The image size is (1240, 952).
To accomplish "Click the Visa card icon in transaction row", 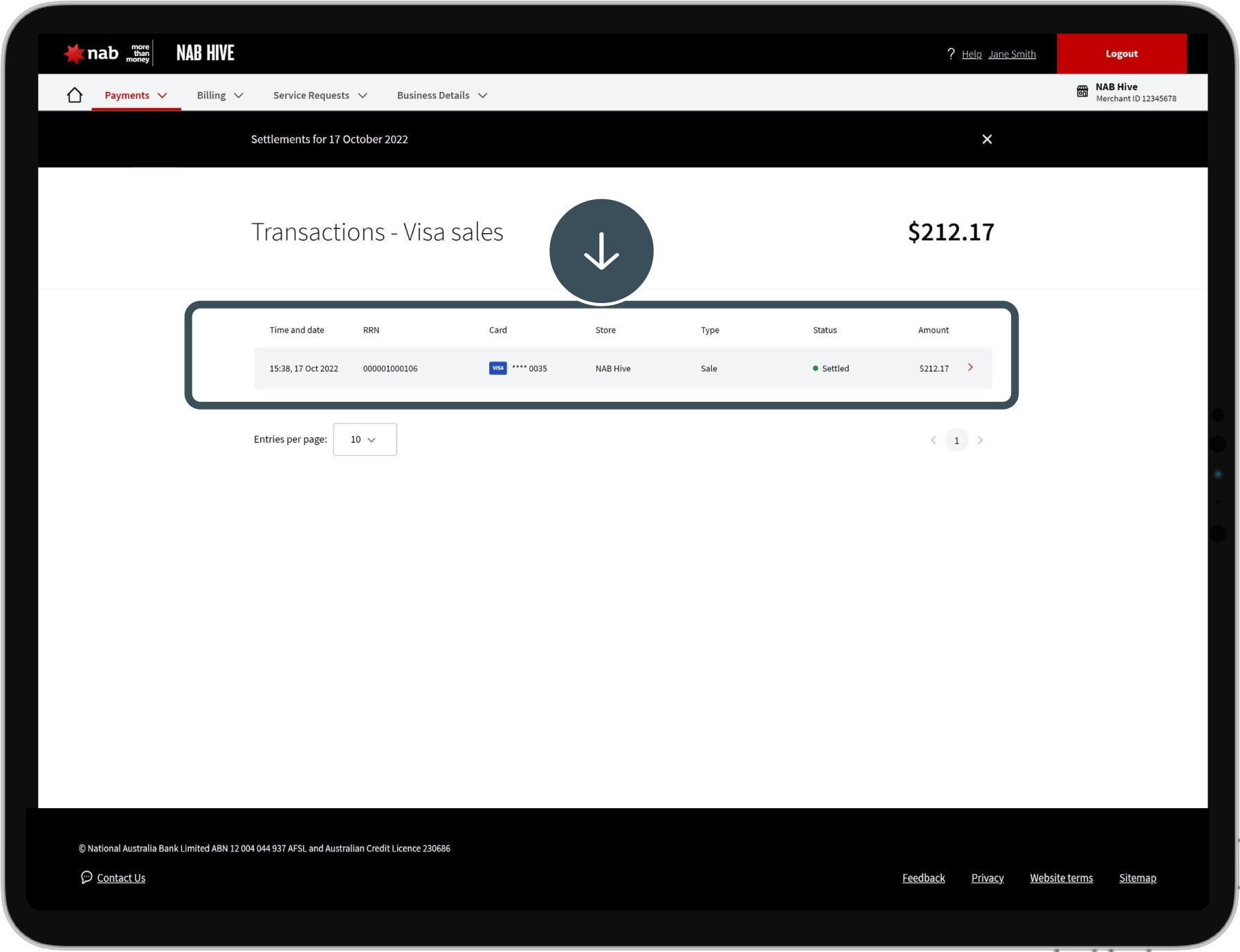I will [x=498, y=368].
